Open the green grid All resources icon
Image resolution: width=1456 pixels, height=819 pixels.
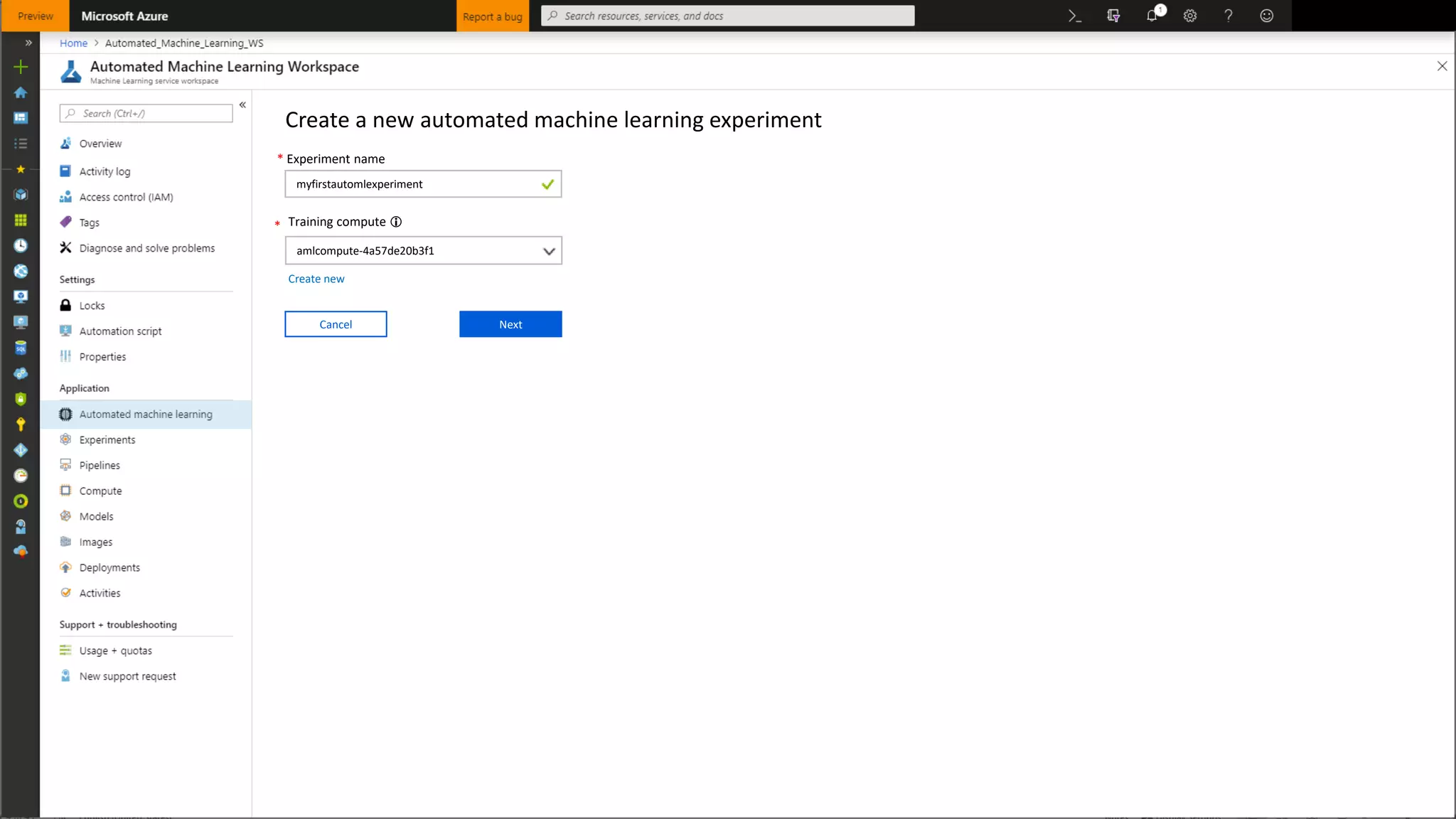click(x=21, y=220)
